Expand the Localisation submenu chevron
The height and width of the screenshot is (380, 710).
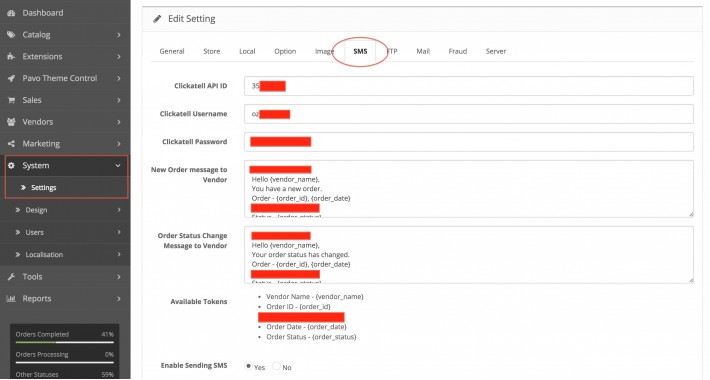click(119, 255)
